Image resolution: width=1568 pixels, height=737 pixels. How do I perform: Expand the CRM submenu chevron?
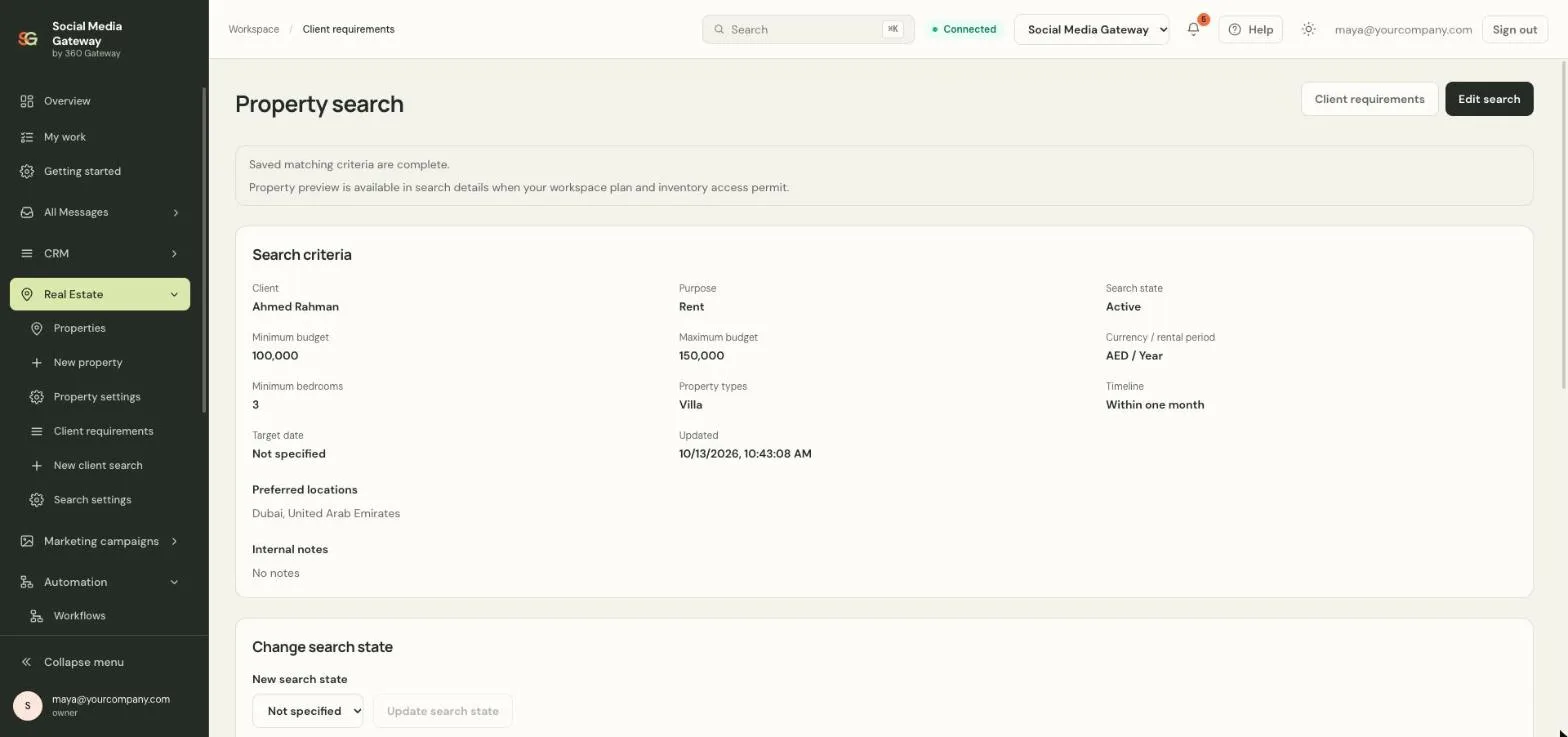[174, 253]
